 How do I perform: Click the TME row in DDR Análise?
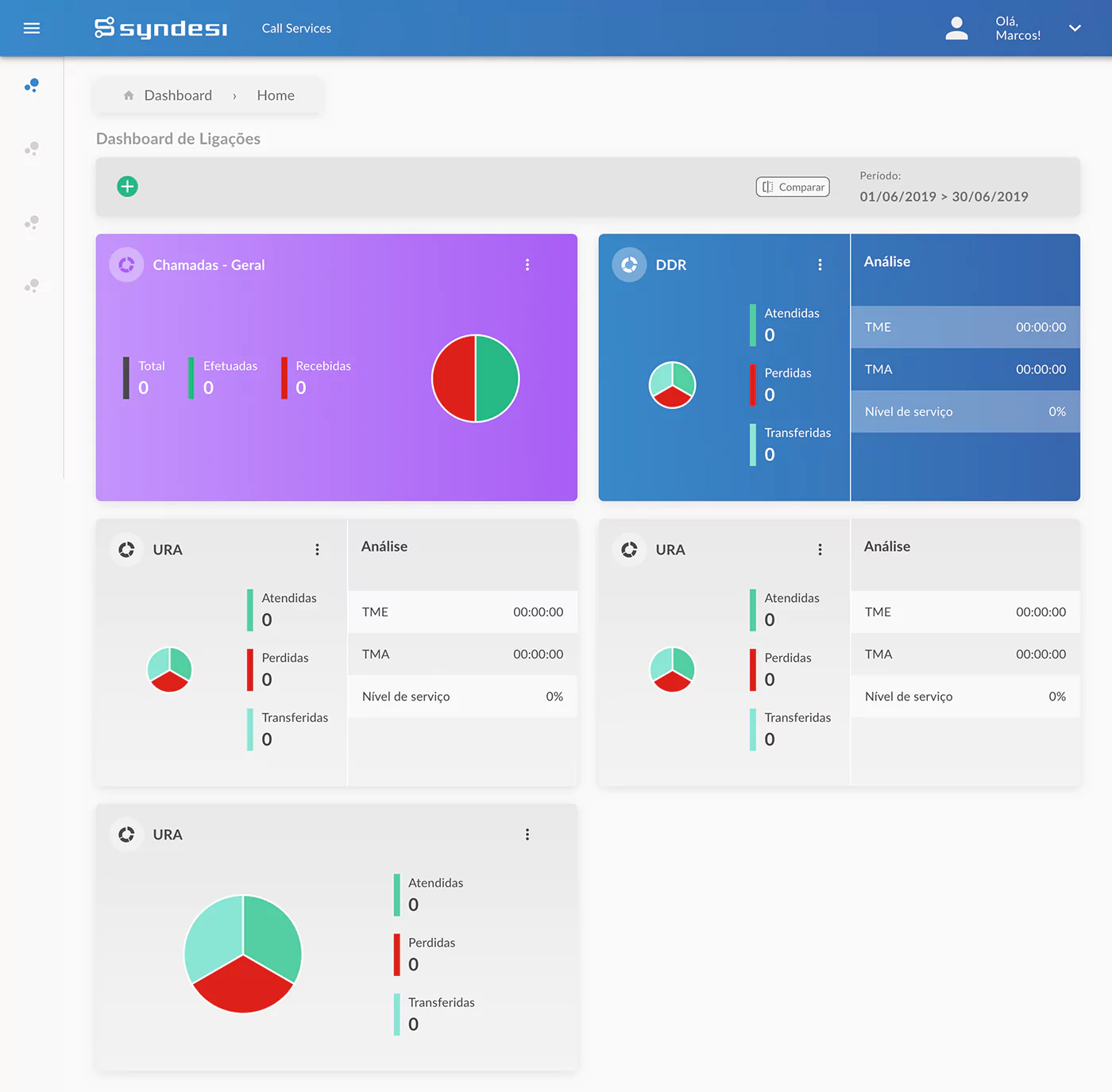pyautogui.click(x=964, y=327)
